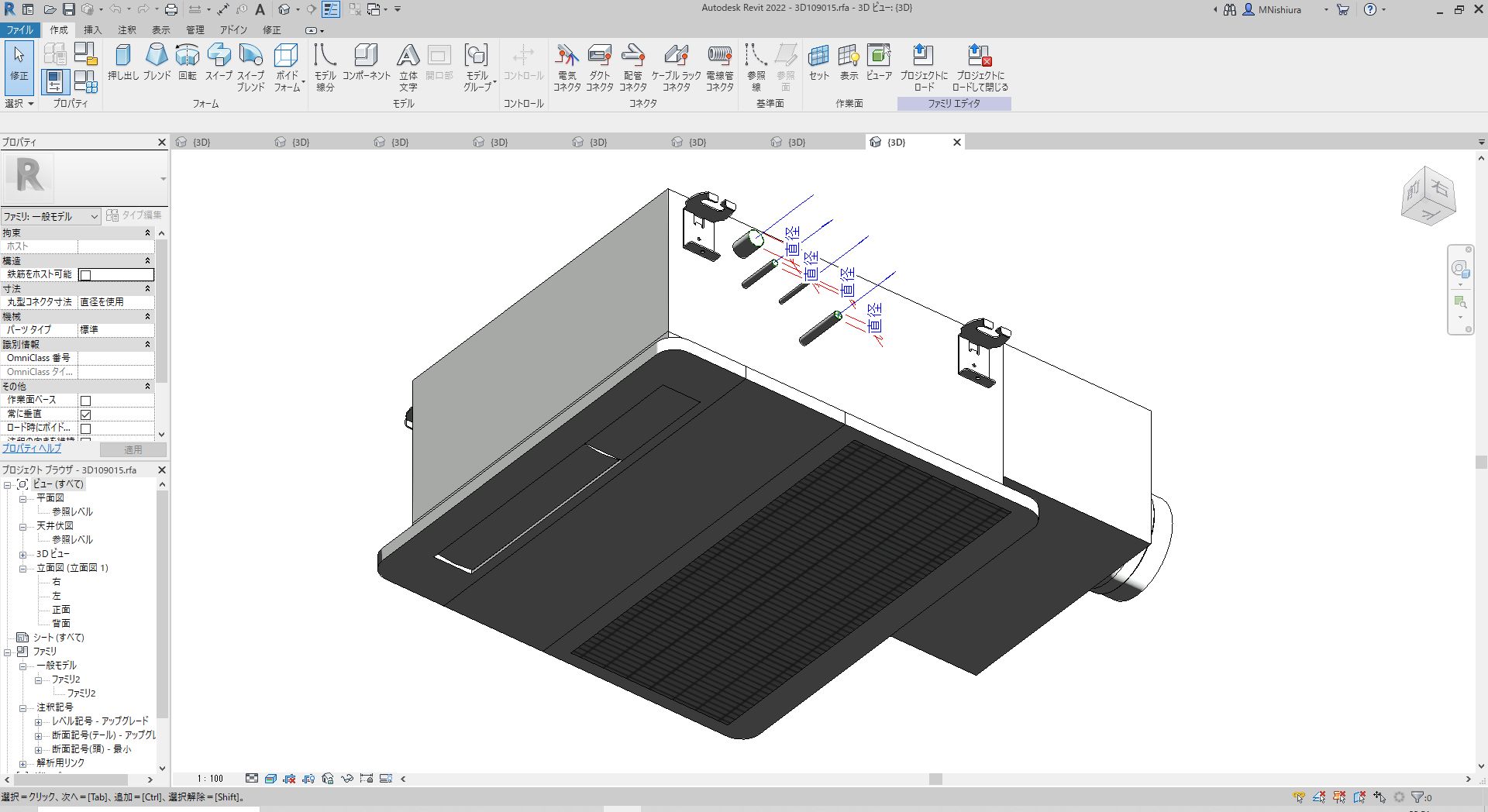
Task: Open the 挿入 ribbon tab
Action: pos(92,30)
